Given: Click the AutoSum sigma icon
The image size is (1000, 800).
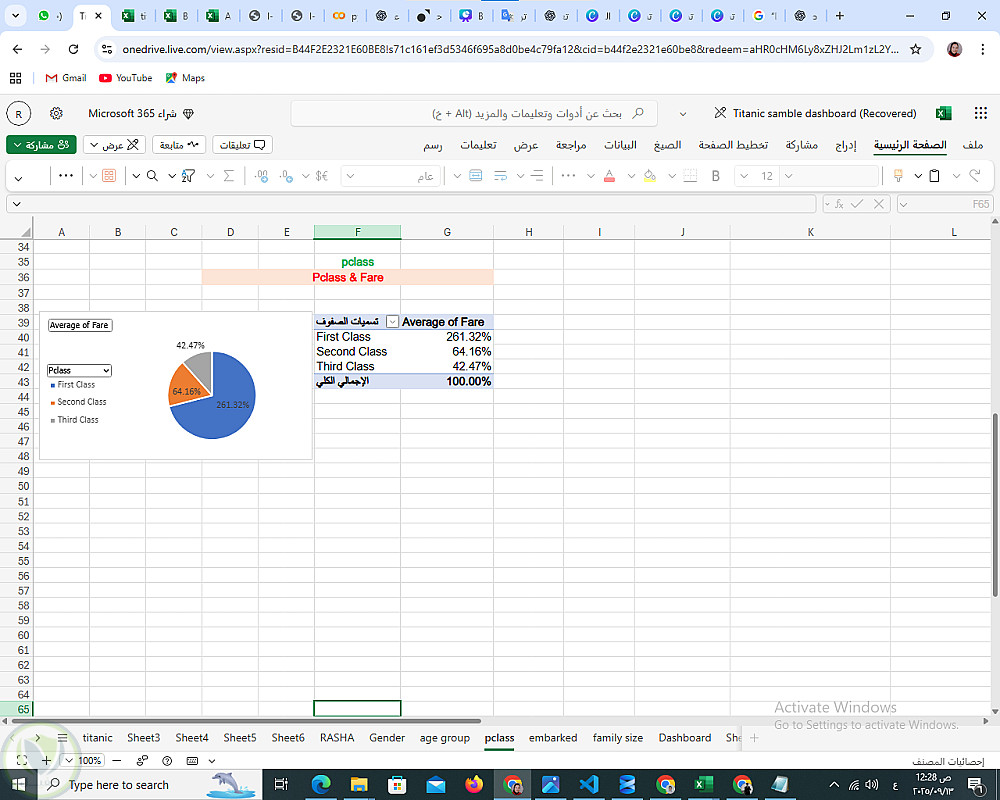Looking at the screenshot, I should (229, 176).
